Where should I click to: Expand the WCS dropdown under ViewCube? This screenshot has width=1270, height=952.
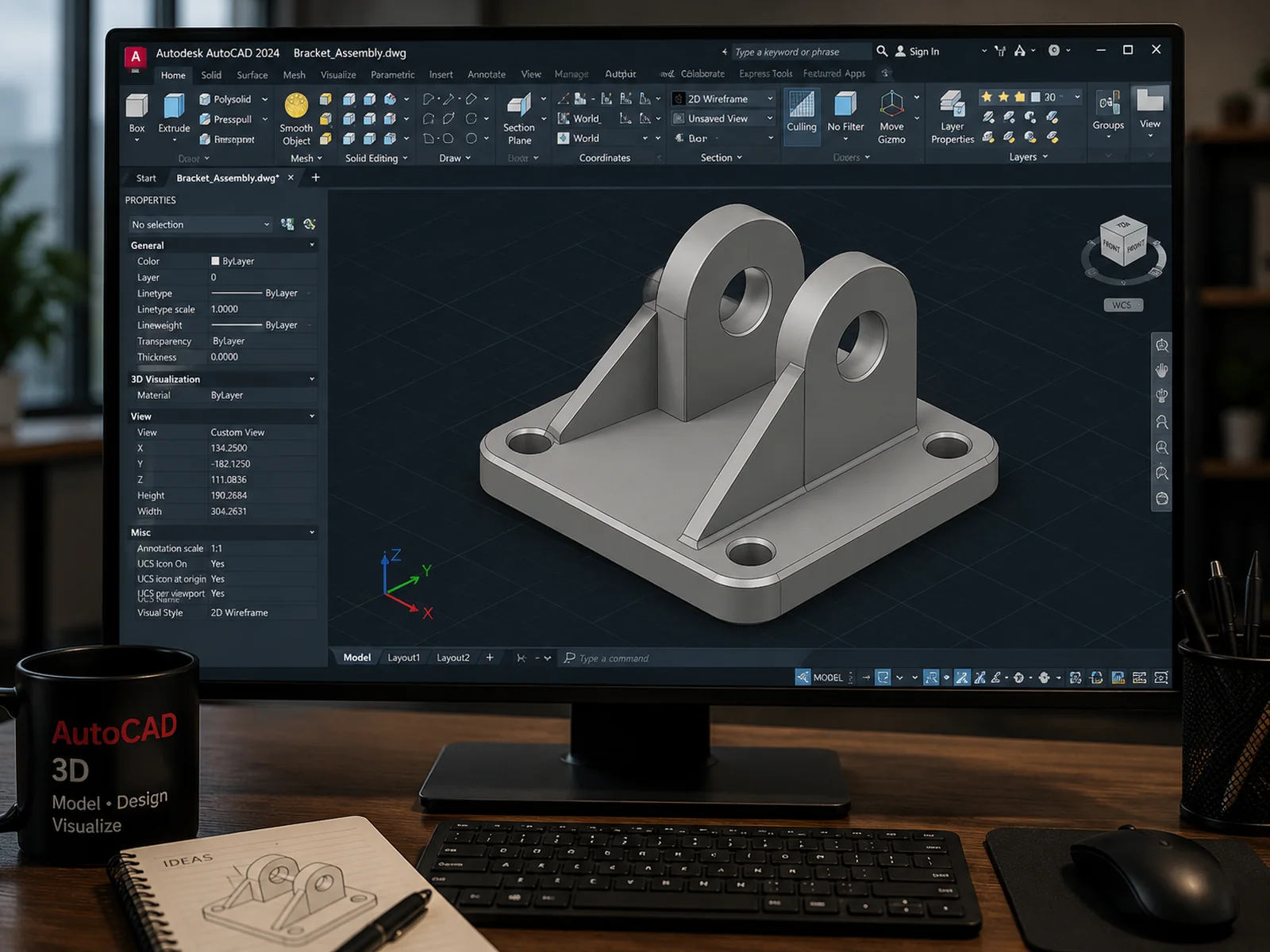click(x=1123, y=305)
